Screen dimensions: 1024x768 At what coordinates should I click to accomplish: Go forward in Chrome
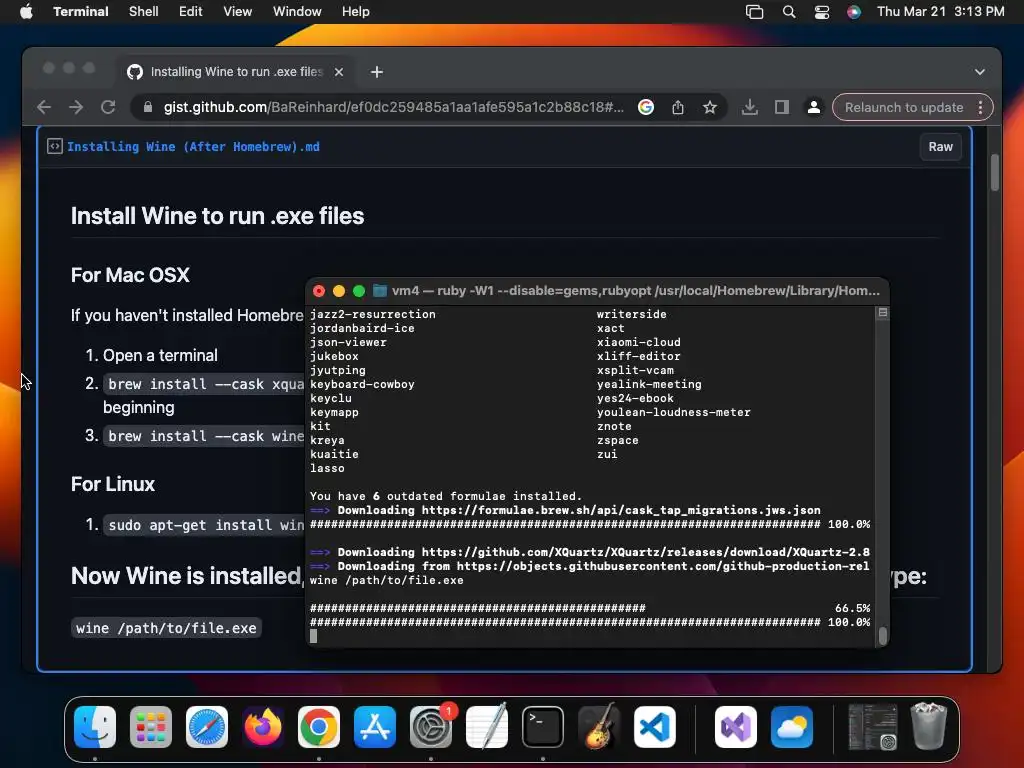76,107
